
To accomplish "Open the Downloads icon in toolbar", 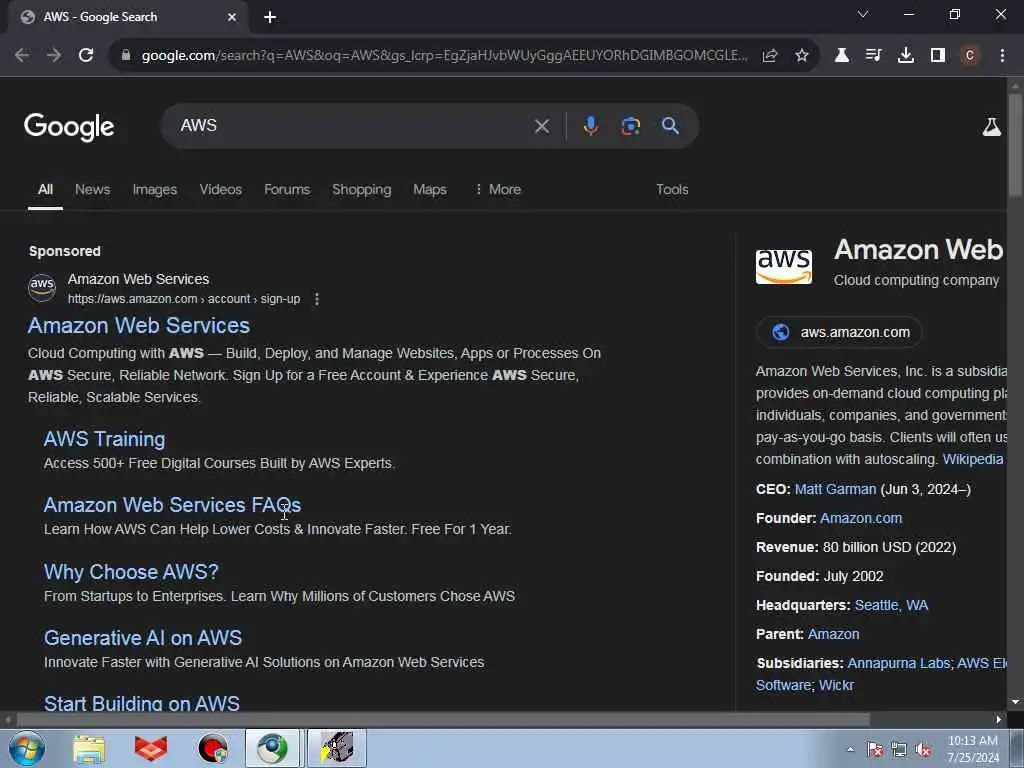I will pyautogui.click(x=906, y=56).
